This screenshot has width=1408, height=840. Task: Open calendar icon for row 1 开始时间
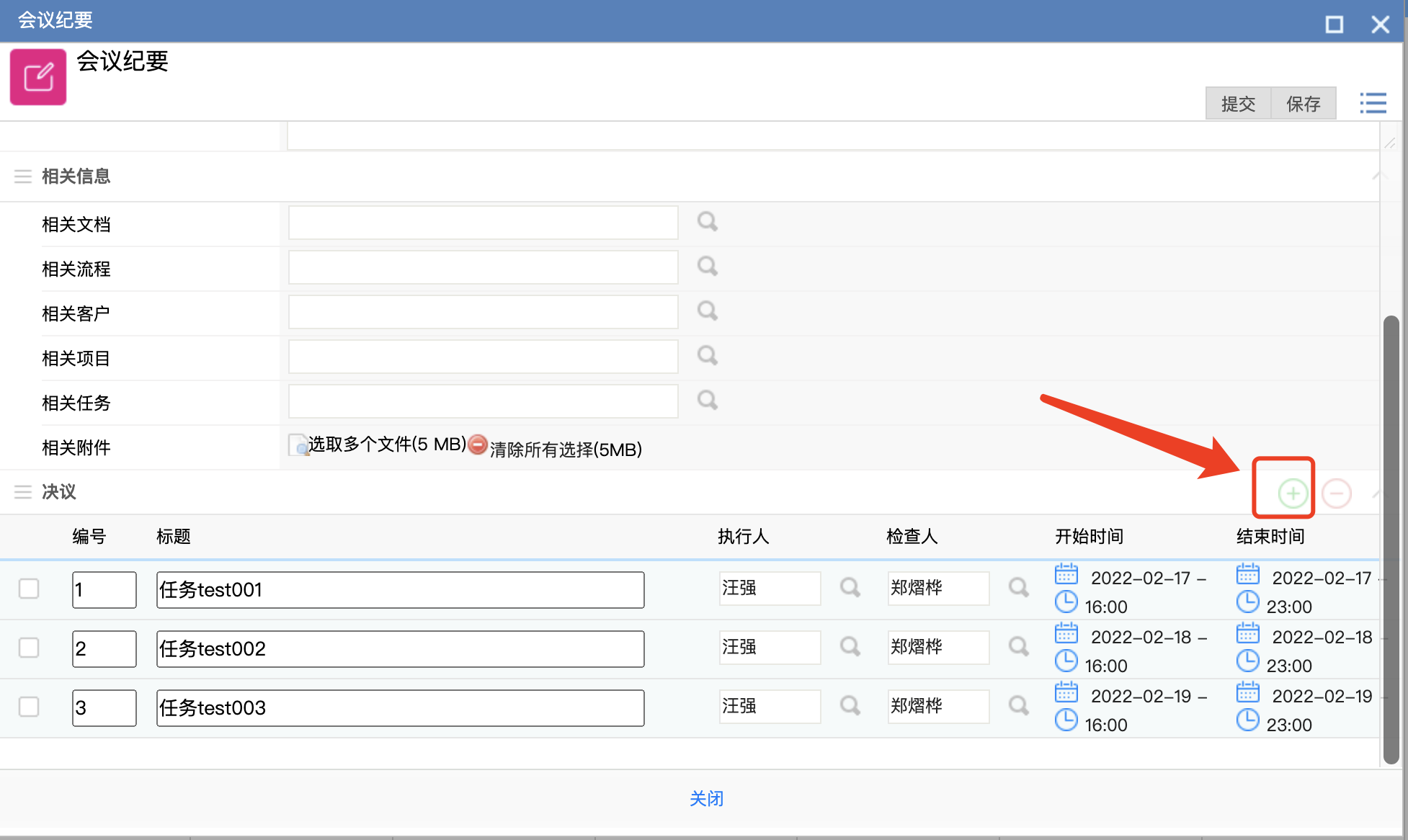pyautogui.click(x=1066, y=574)
